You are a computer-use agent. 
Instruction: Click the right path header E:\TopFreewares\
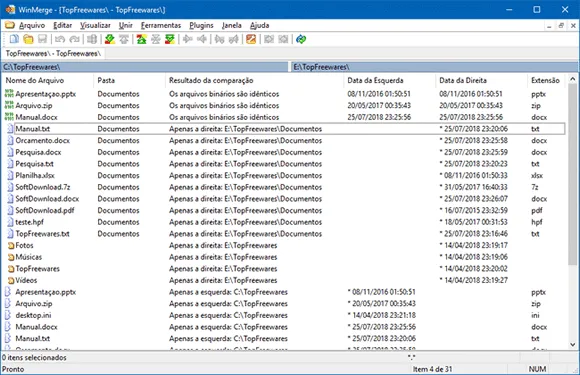(x=434, y=67)
